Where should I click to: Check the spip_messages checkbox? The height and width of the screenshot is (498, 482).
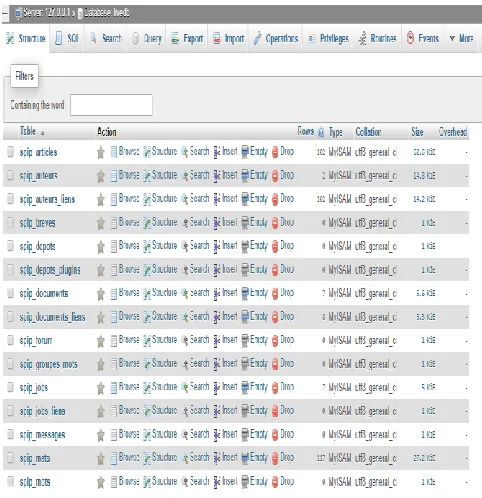pos(11,434)
